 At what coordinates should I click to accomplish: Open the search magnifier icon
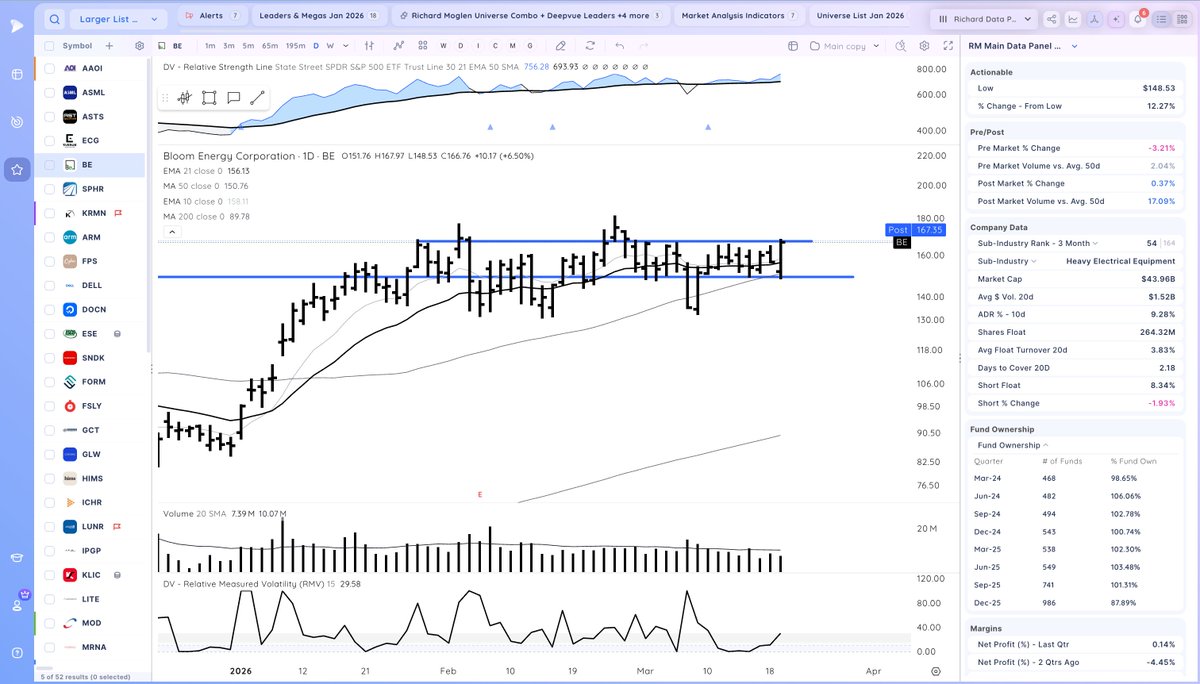pyautogui.click(x=54, y=18)
